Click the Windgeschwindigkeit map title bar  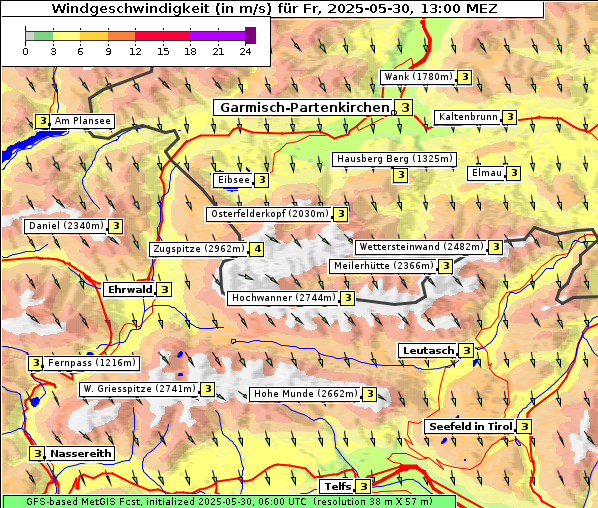pyautogui.click(x=273, y=9)
